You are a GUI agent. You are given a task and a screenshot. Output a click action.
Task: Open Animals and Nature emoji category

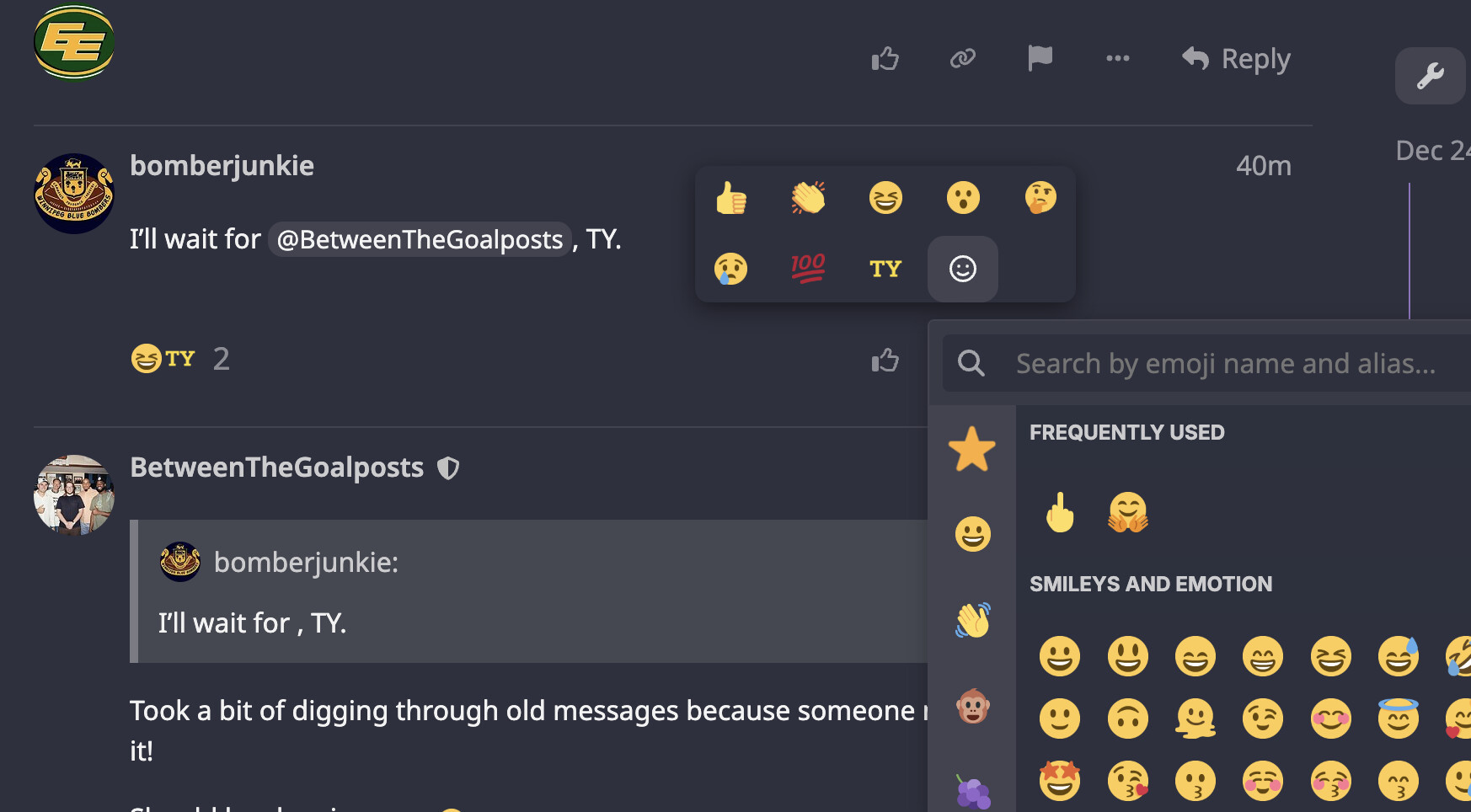[972, 707]
